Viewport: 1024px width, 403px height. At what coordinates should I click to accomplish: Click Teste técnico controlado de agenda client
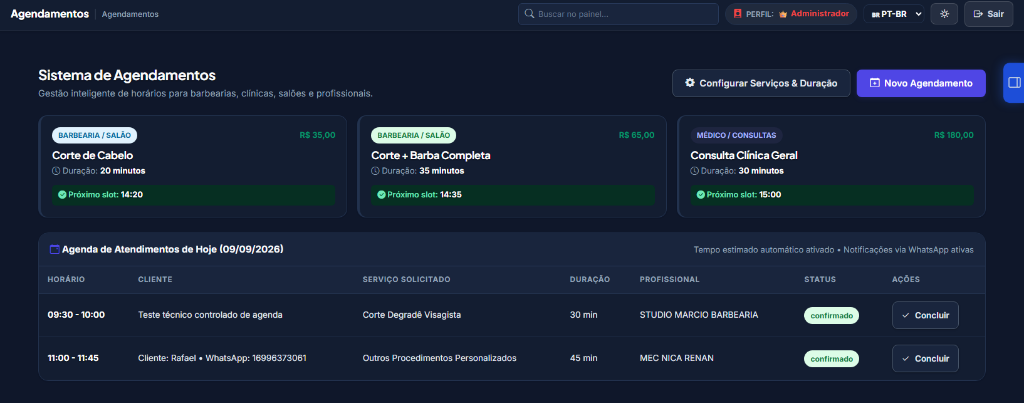coord(210,315)
